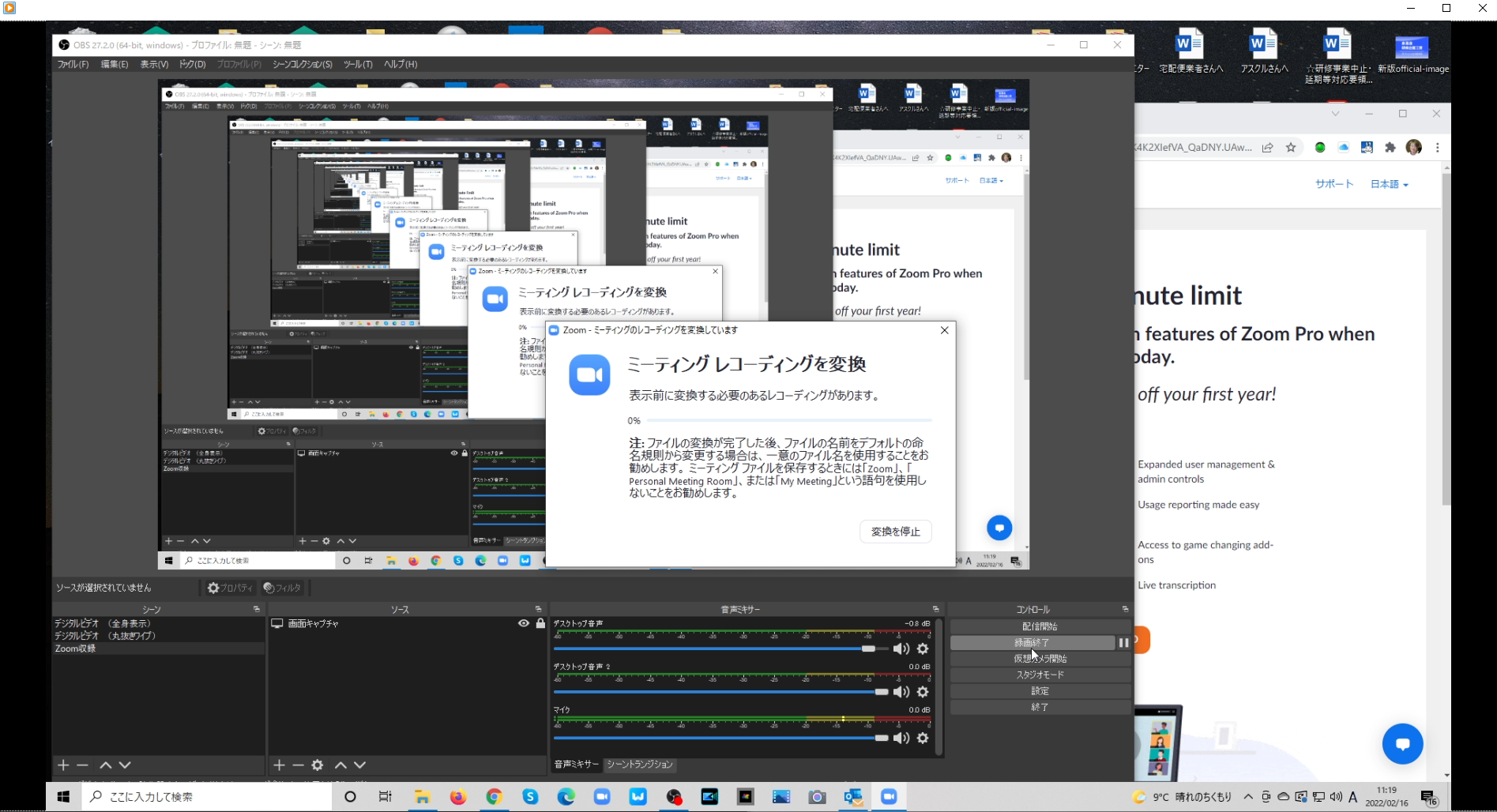Viewport: 1497px width, 812px height.
Task: Open Outlook from the taskbar
Action: pyautogui.click(x=853, y=797)
